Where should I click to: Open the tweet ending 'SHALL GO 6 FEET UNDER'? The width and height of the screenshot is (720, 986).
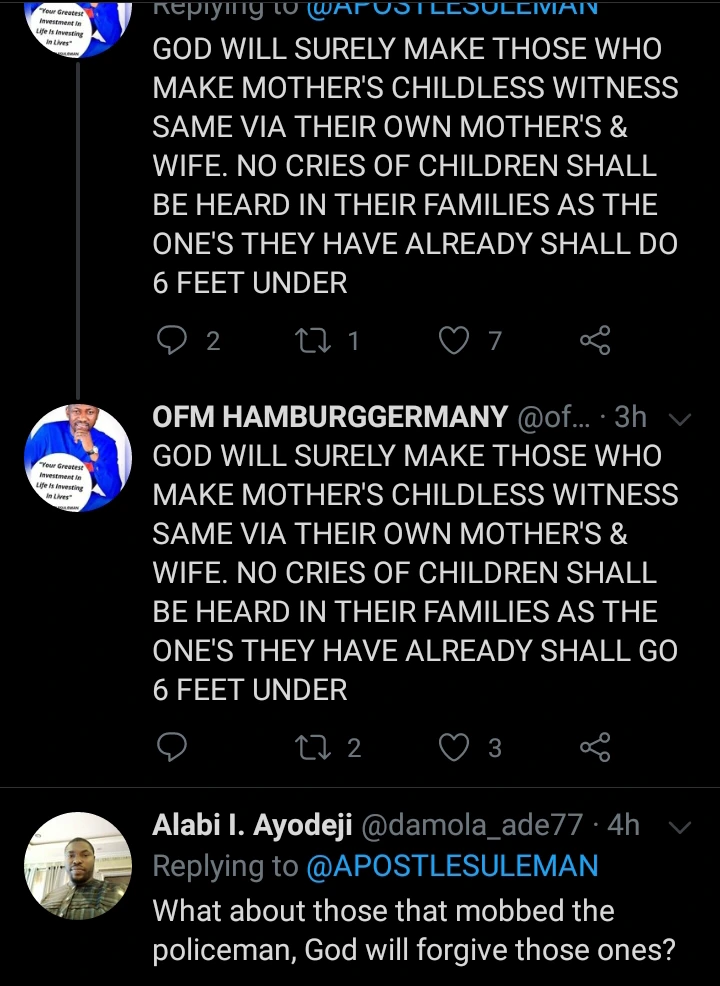click(415, 572)
